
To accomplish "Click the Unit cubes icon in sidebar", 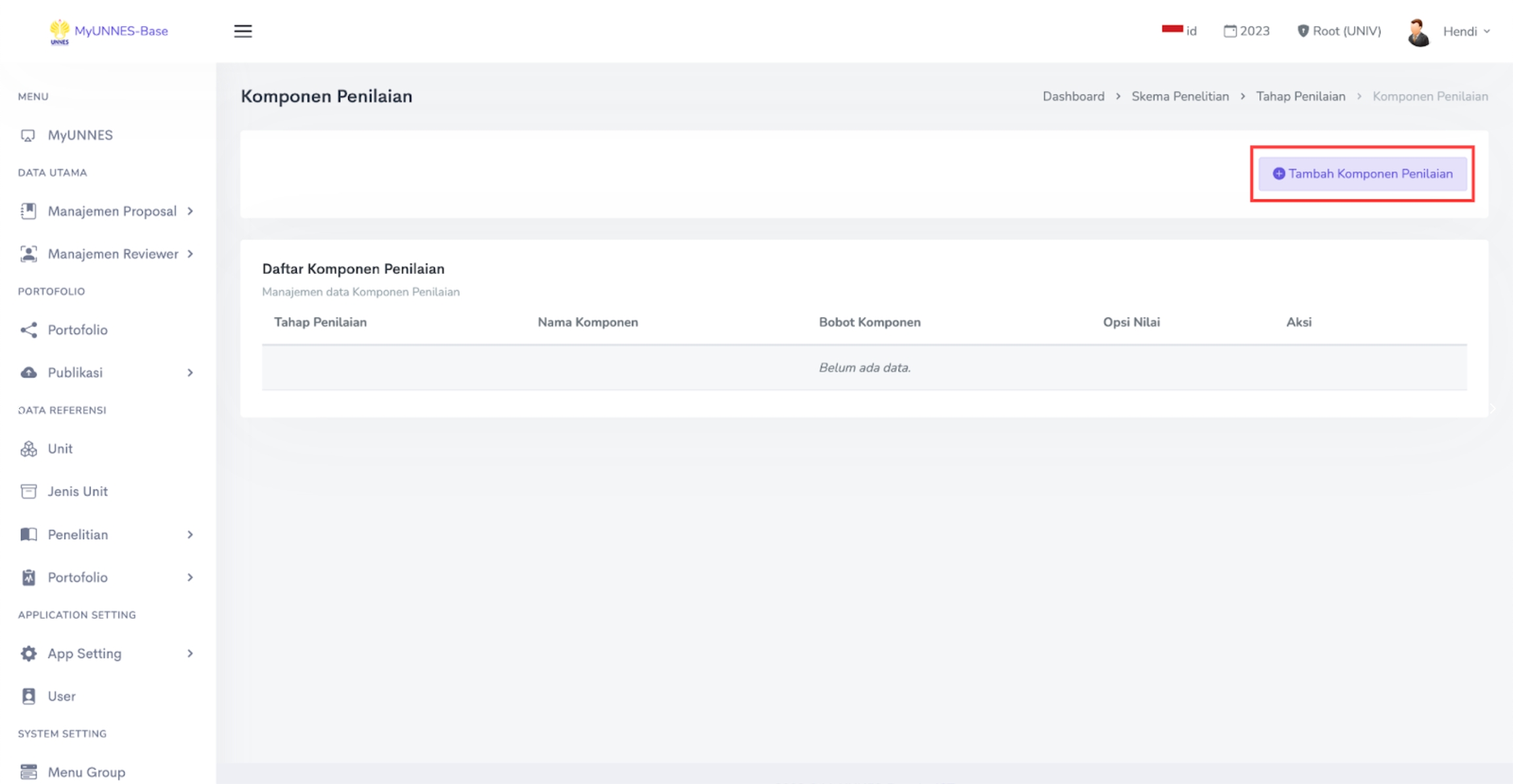I will [x=28, y=449].
